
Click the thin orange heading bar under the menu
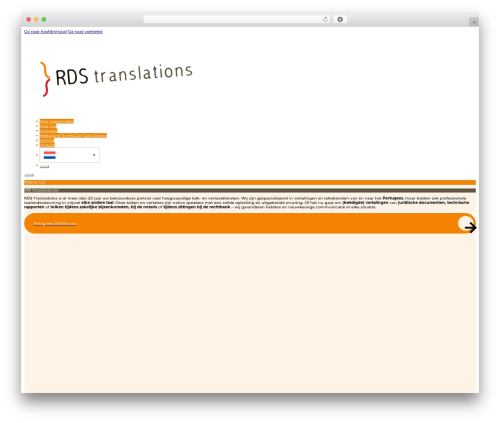(x=250, y=182)
